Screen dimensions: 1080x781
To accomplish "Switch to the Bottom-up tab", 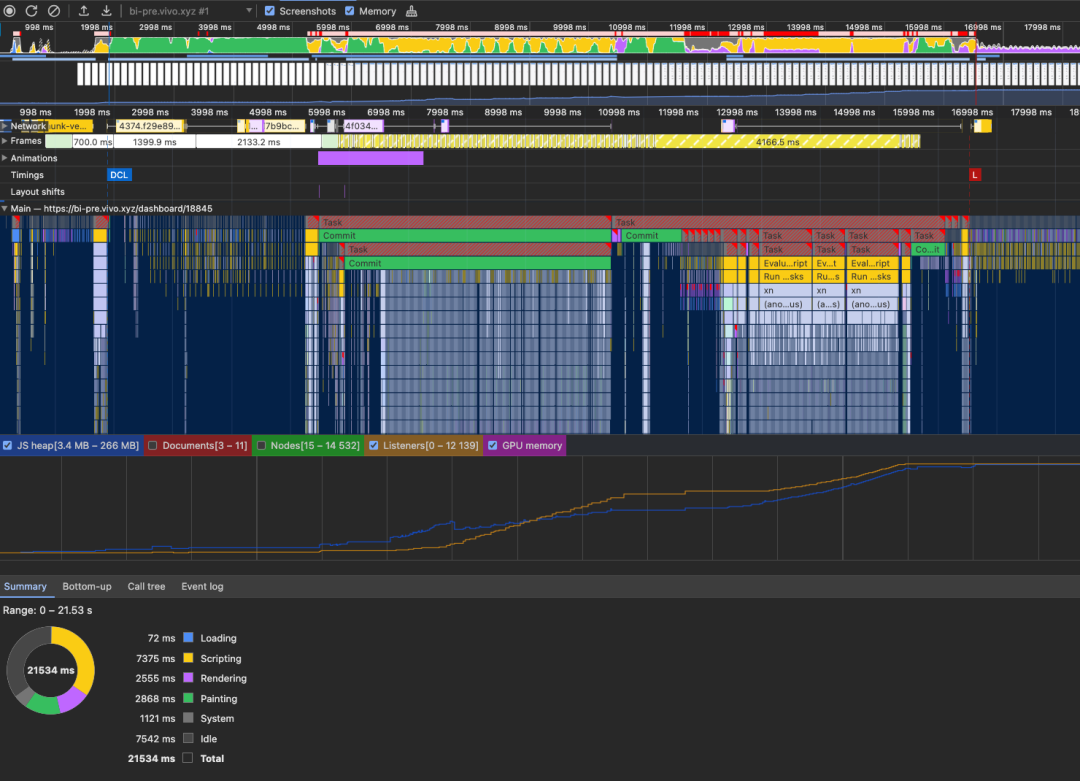I will (87, 586).
